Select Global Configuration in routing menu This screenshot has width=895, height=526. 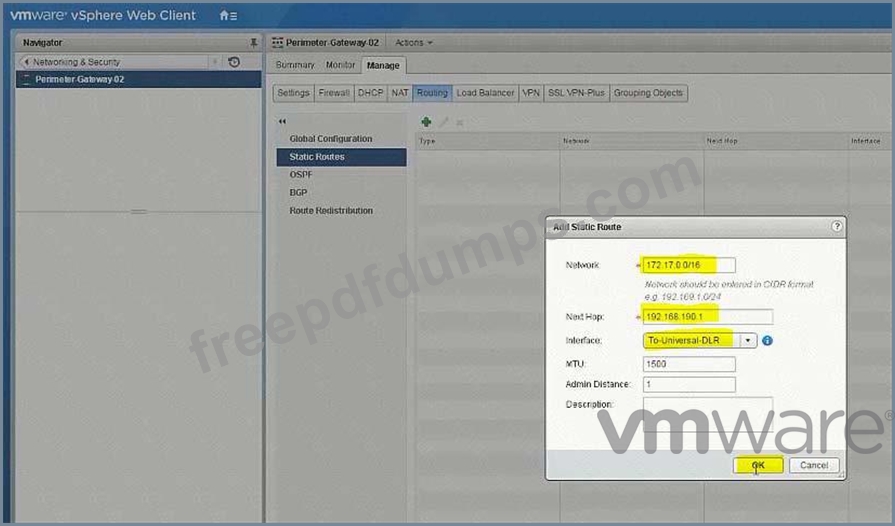(330, 139)
